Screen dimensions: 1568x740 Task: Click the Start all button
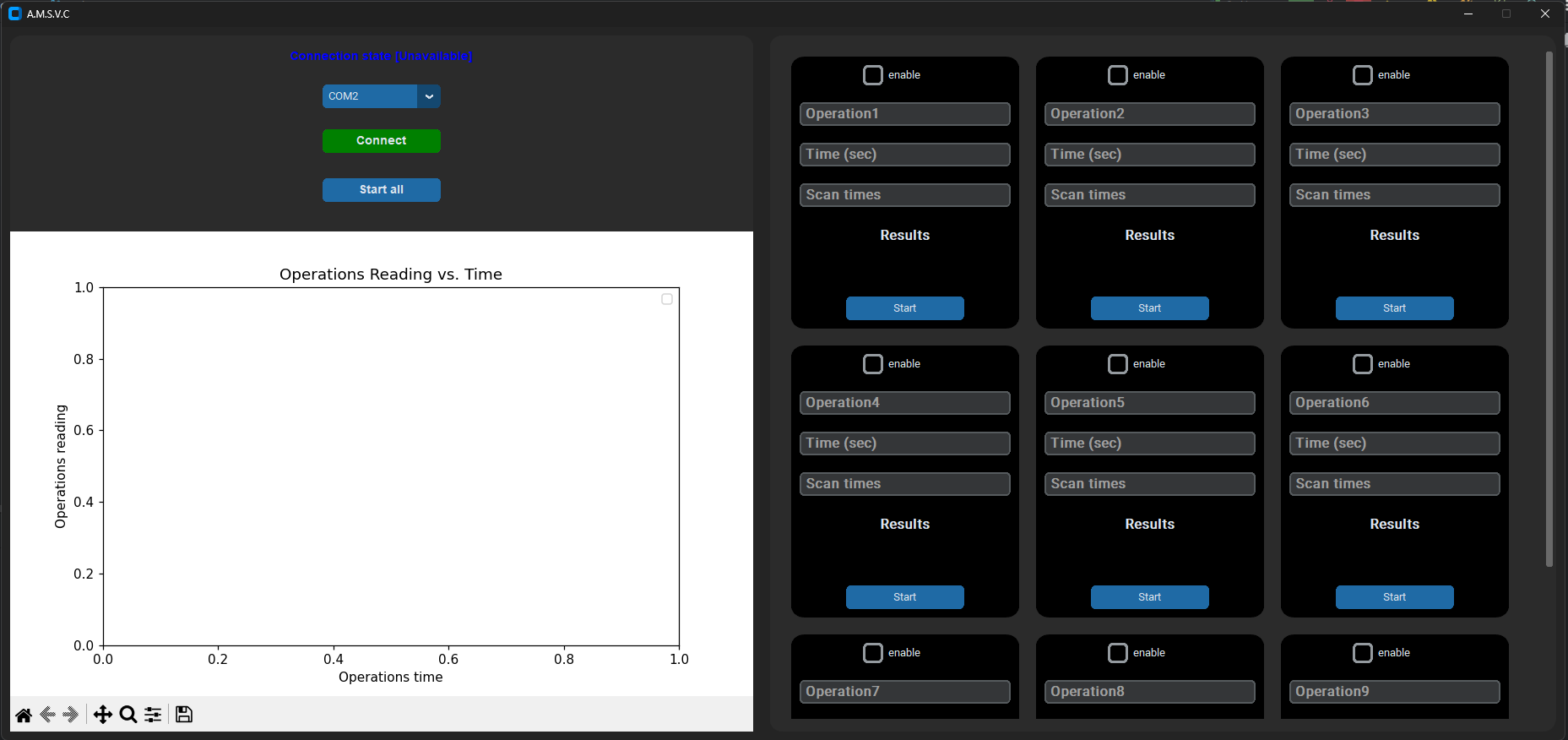(382, 190)
